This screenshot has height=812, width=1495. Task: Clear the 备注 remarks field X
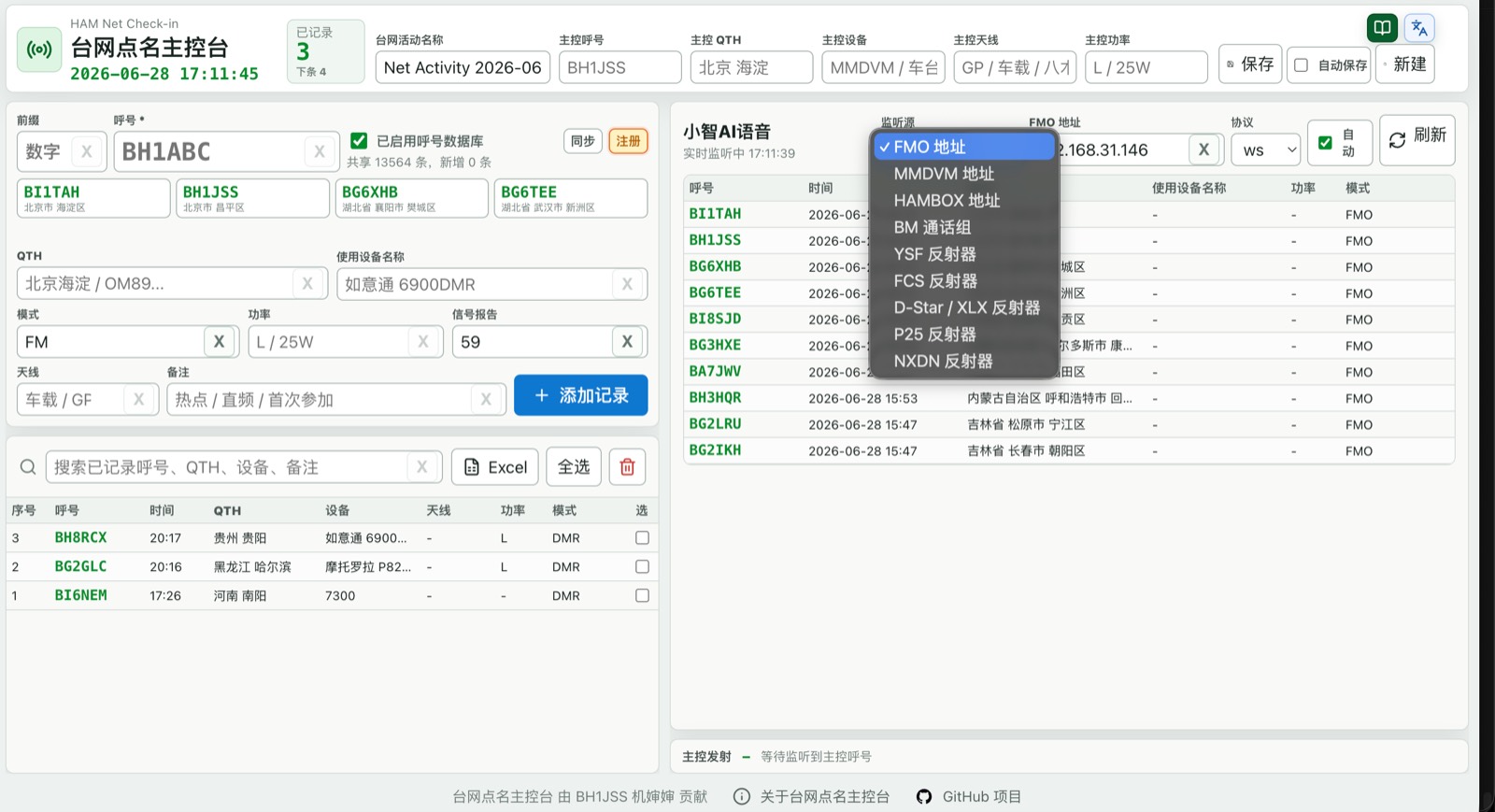pyautogui.click(x=486, y=399)
